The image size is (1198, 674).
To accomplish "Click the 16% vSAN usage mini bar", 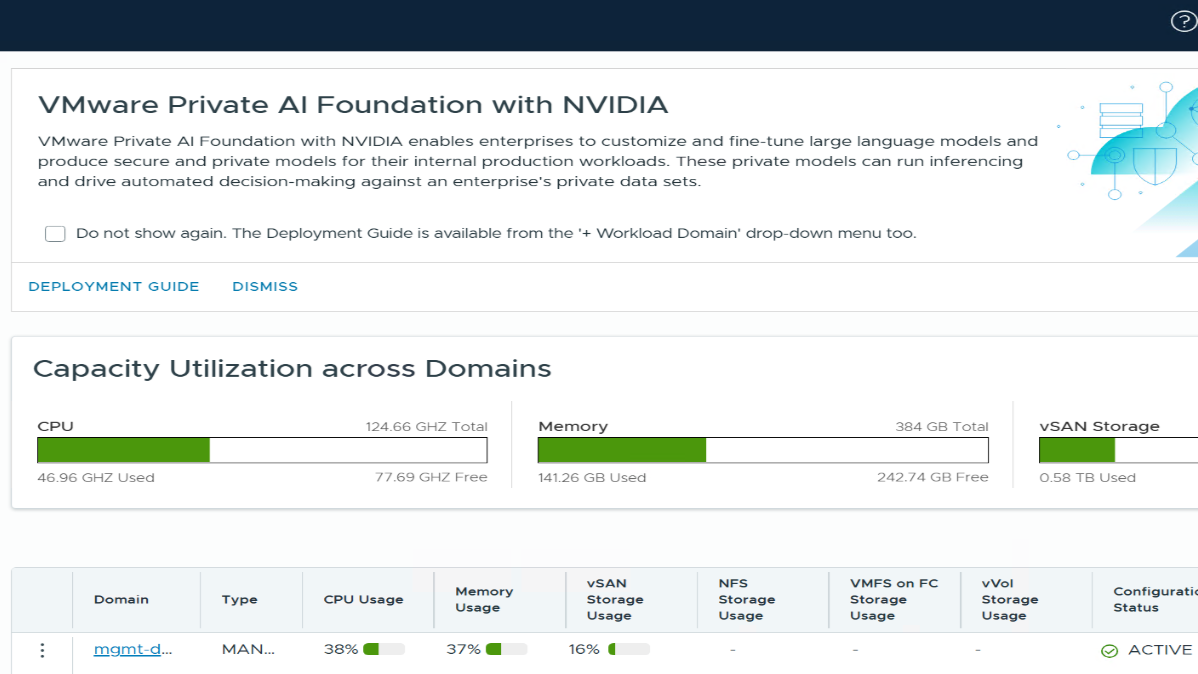I will point(629,650).
